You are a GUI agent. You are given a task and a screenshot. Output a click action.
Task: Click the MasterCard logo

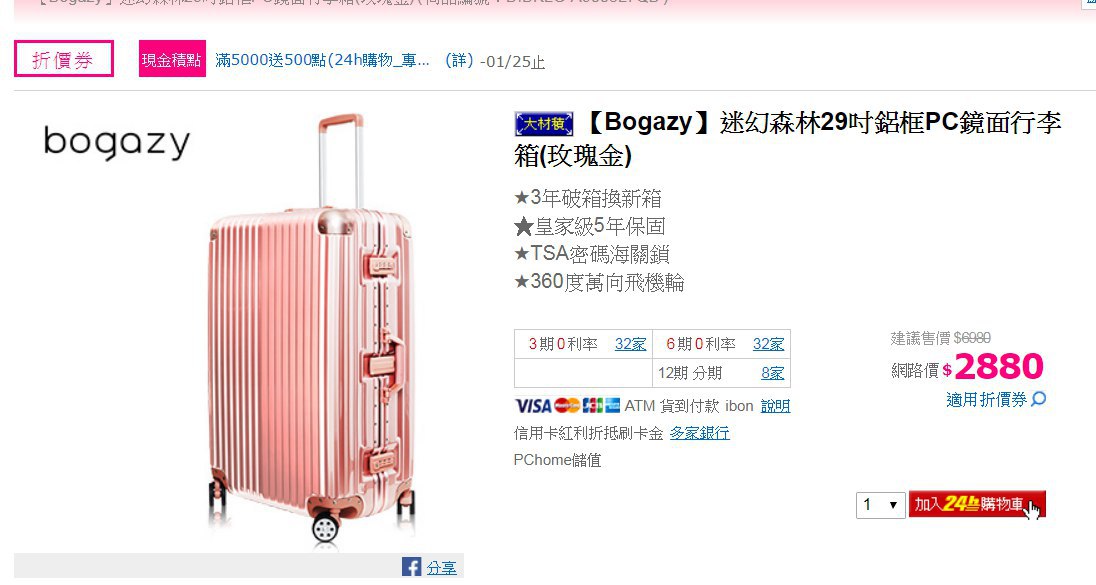567,405
